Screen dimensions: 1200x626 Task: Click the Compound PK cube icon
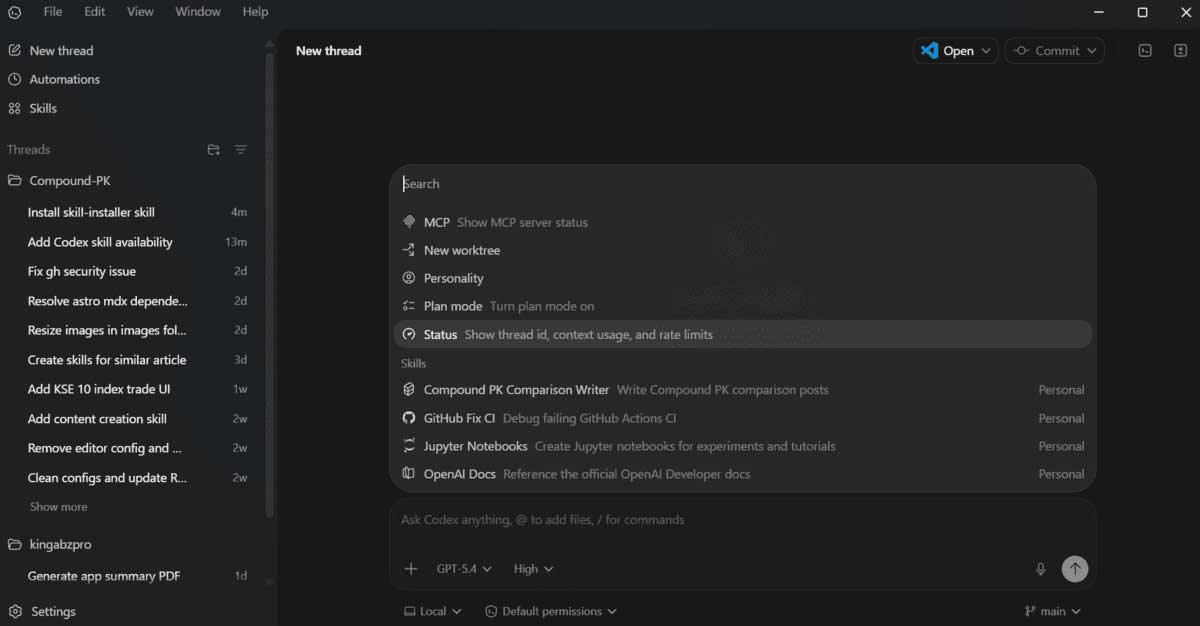(x=408, y=390)
